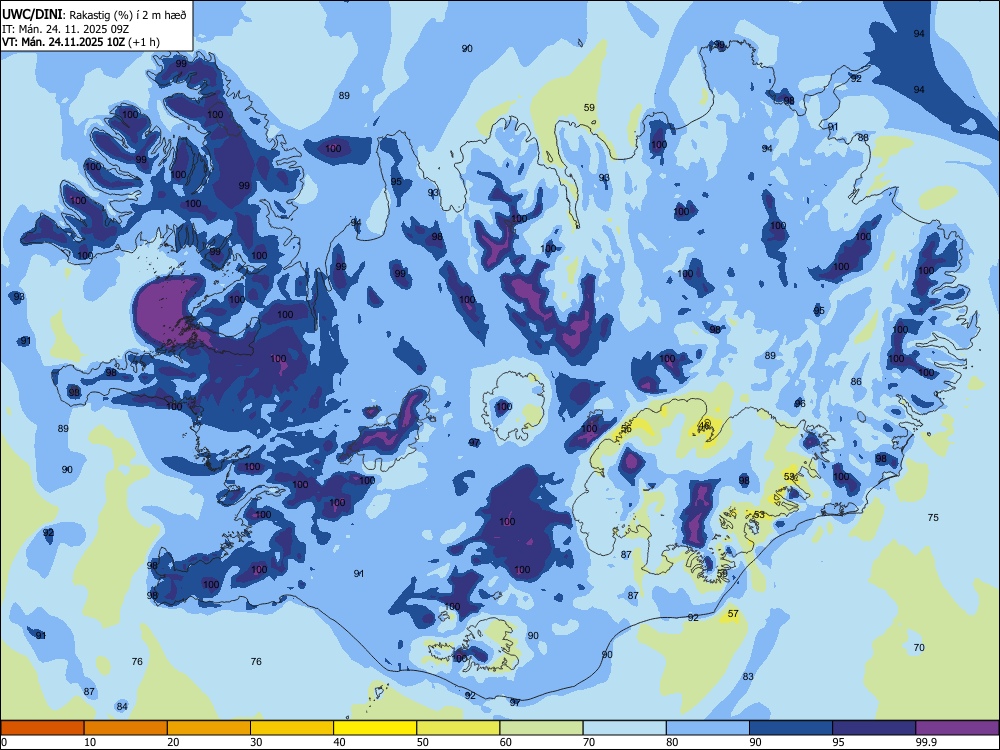Click the light blue 80–90 legend swatch
The image size is (1000, 750).
(708, 728)
